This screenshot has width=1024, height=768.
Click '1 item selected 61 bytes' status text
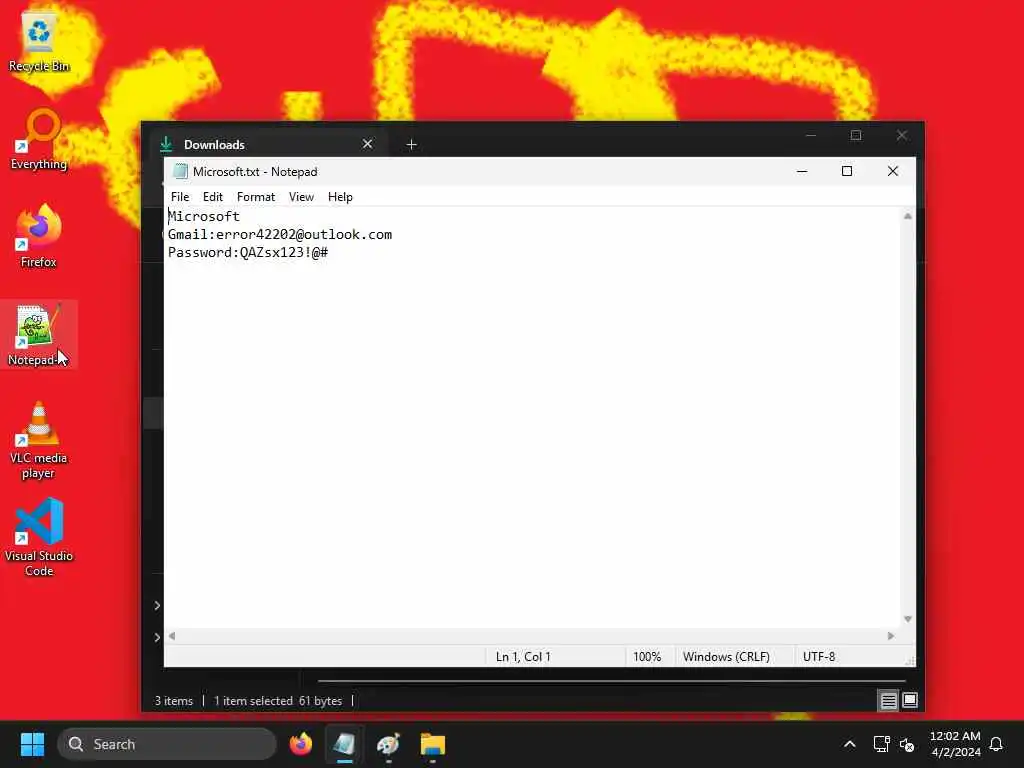(278, 701)
